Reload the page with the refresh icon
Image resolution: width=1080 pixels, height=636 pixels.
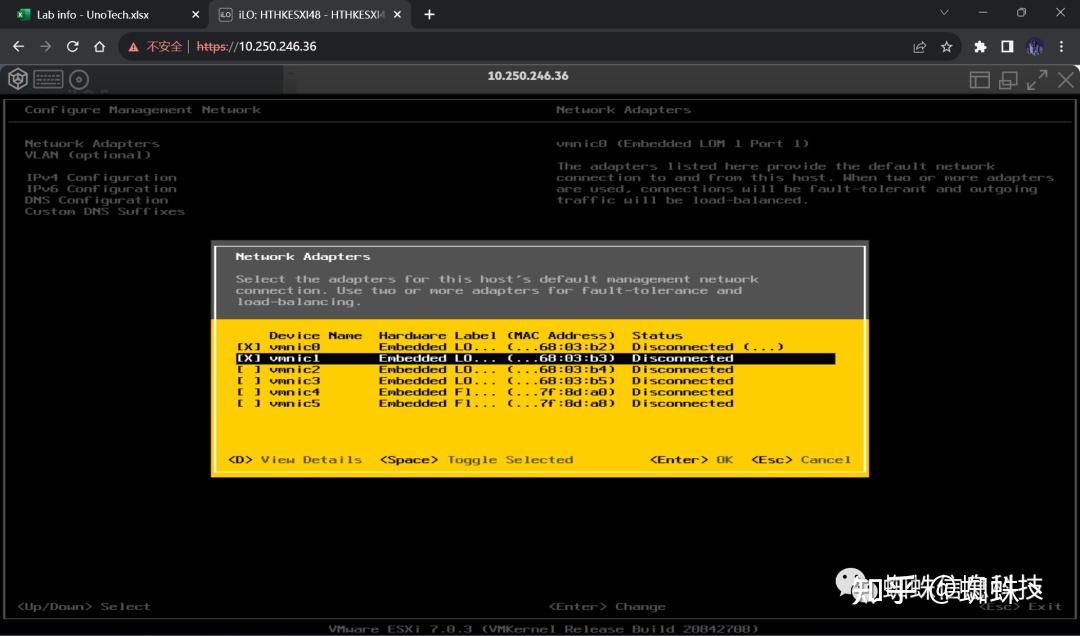pyautogui.click(x=72, y=46)
